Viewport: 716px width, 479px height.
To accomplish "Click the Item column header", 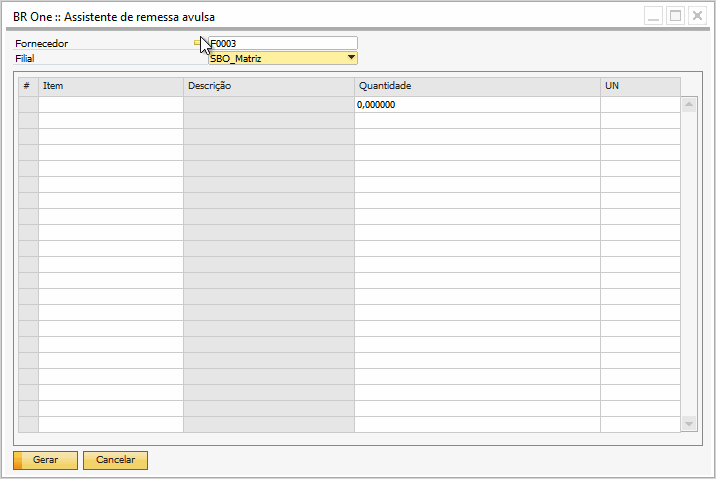I will (110, 87).
